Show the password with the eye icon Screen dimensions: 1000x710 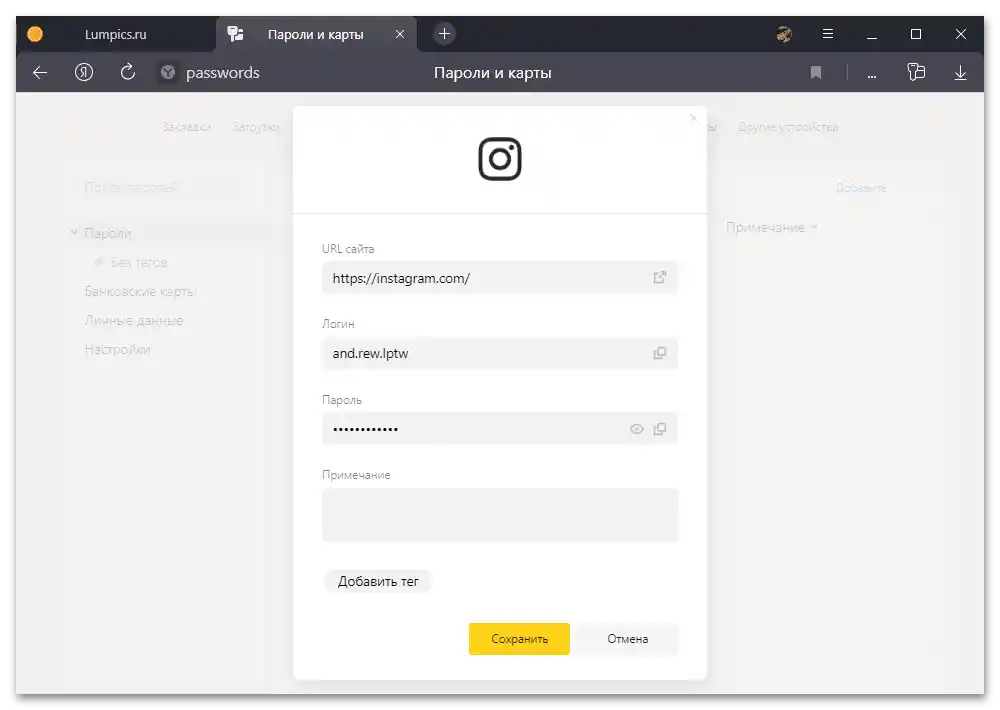coord(636,429)
